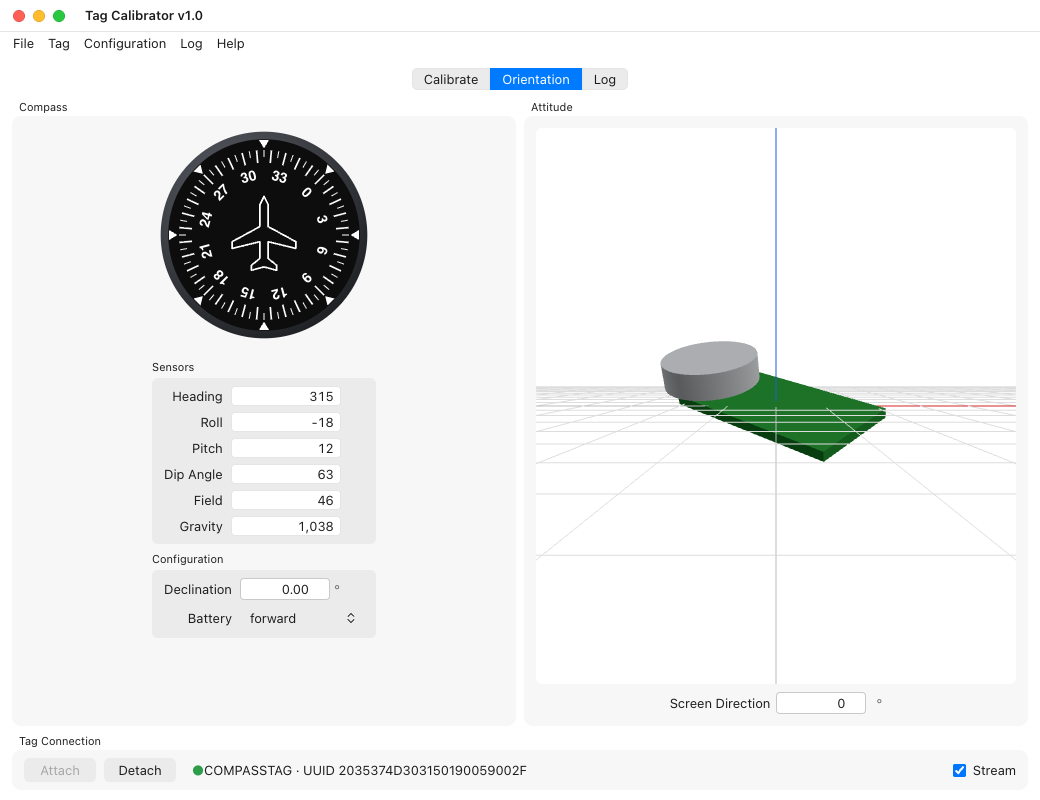Click the Dip Angle value field
The image size is (1040, 800).
[x=286, y=474]
